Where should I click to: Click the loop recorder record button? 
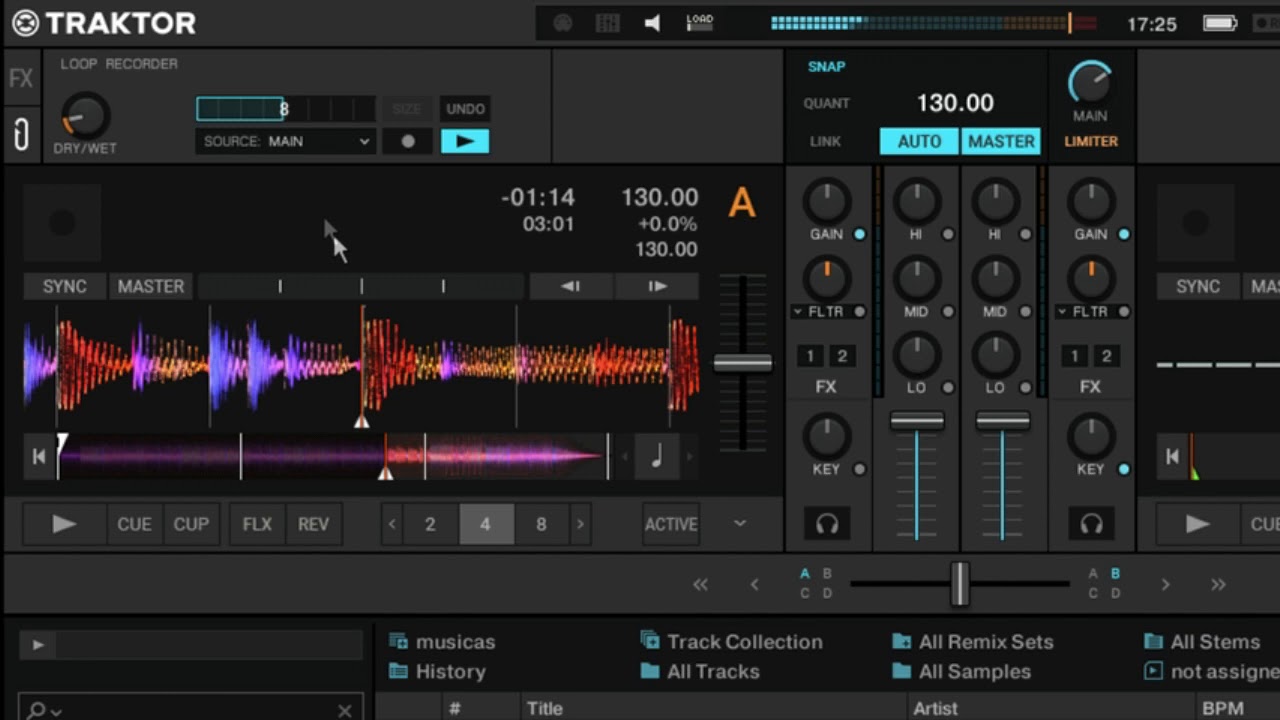[407, 141]
